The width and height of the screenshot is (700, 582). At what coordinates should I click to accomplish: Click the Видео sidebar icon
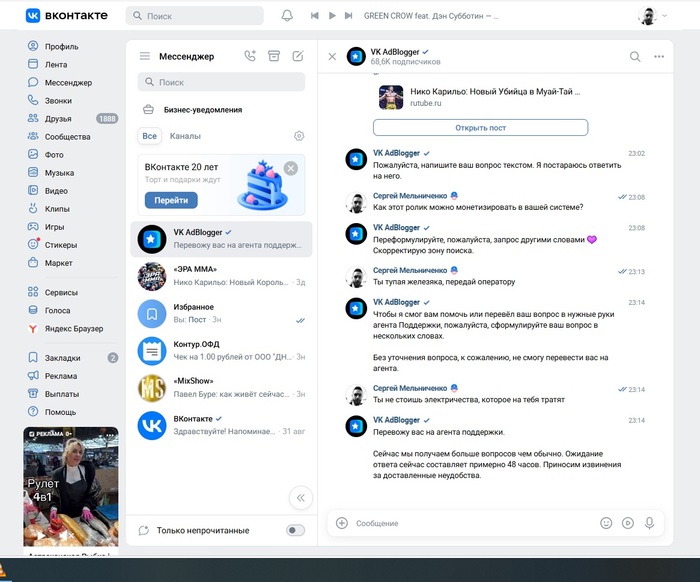[33, 191]
